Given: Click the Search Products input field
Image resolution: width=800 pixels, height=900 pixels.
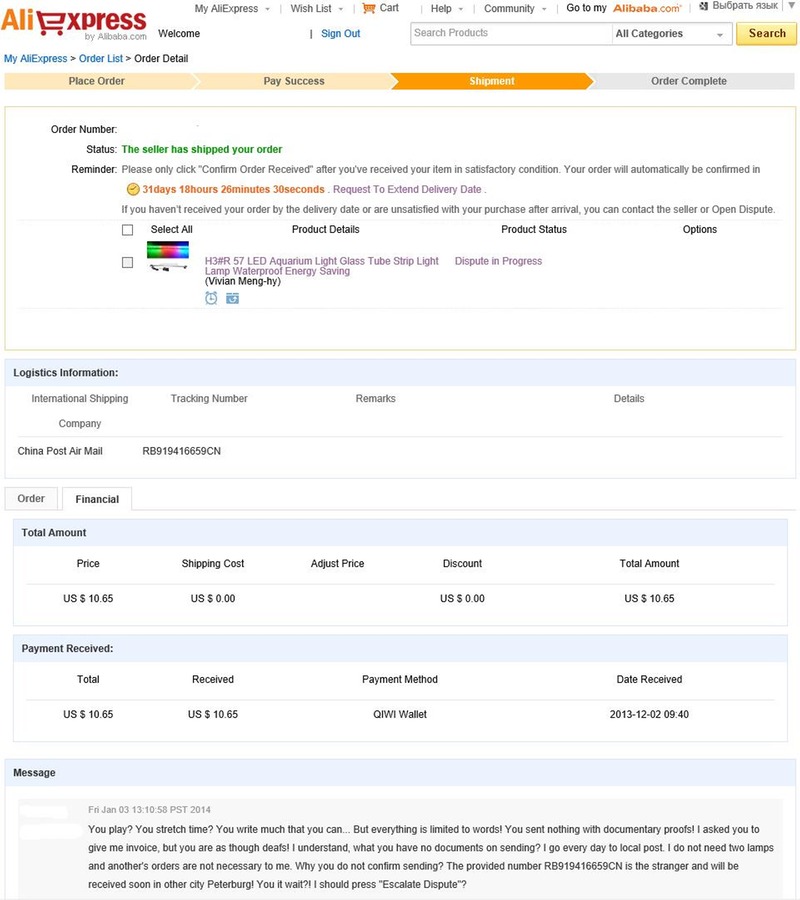Looking at the screenshot, I should (x=511, y=33).
